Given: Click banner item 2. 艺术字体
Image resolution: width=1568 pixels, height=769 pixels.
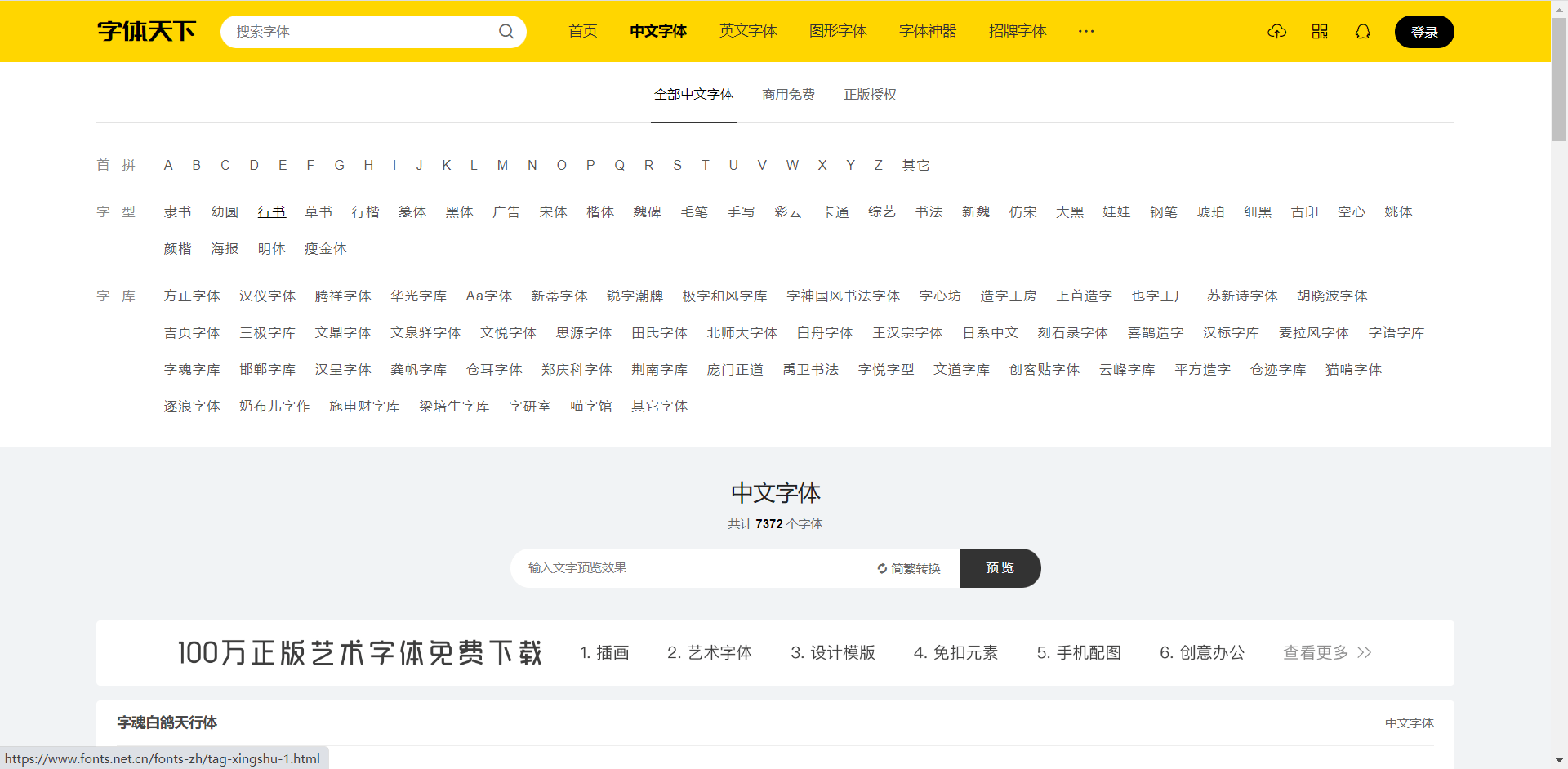Looking at the screenshot, I should tap(709, 652).
